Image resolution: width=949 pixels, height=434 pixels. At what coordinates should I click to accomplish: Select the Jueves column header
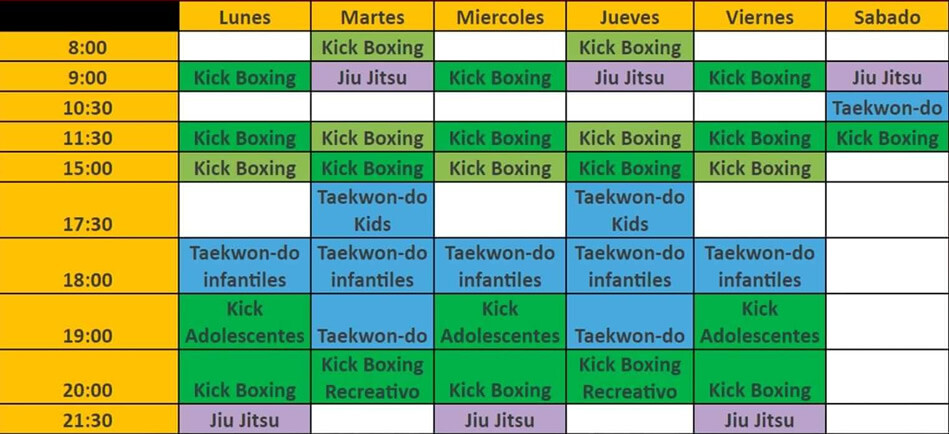tap(630, 17)
